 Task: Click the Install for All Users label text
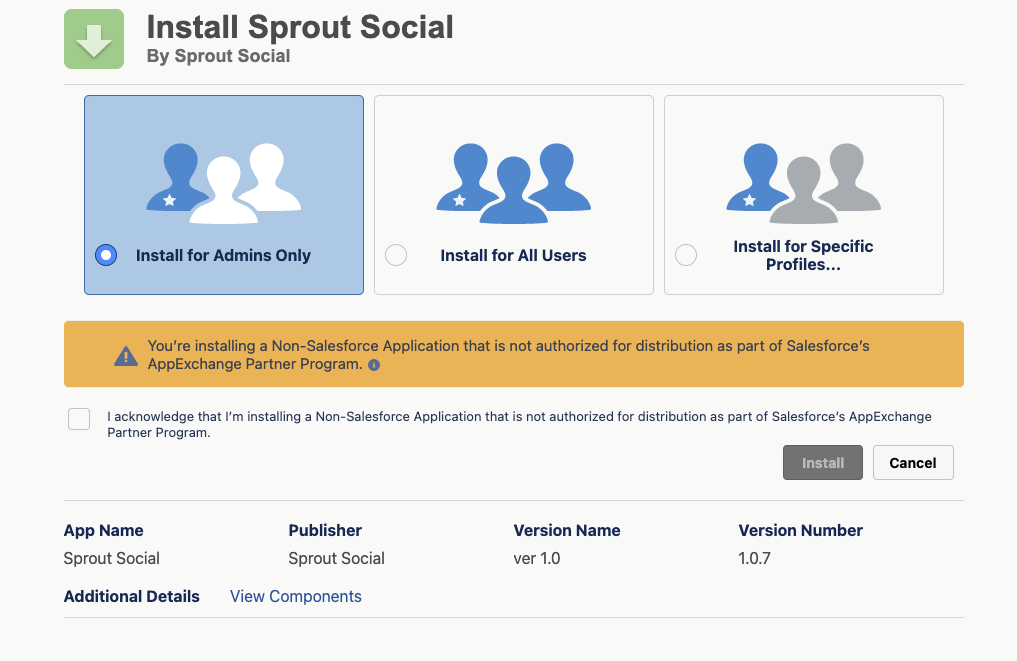[513, 255]
